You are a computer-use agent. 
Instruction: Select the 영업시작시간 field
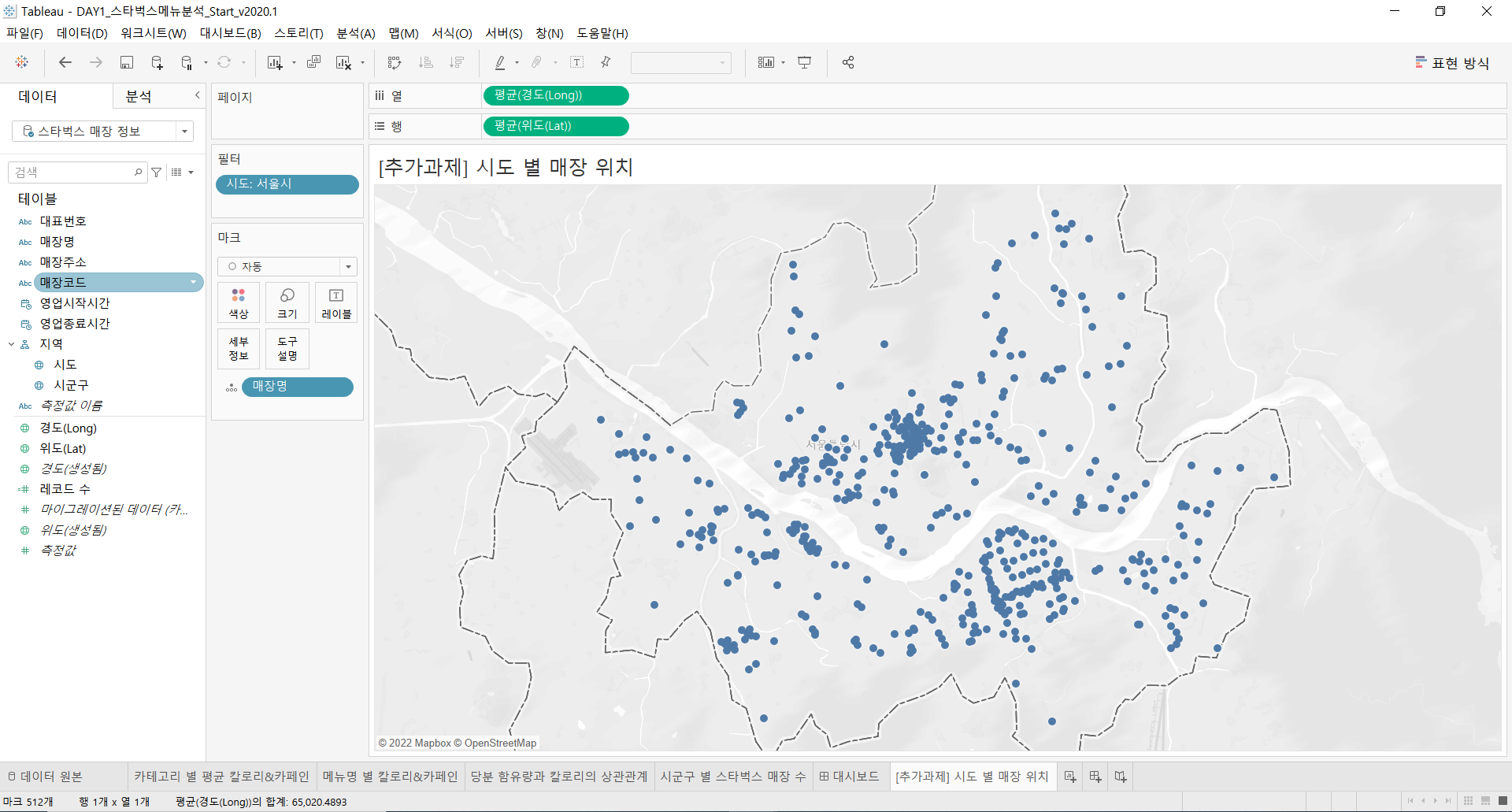[x=75, y=303]
